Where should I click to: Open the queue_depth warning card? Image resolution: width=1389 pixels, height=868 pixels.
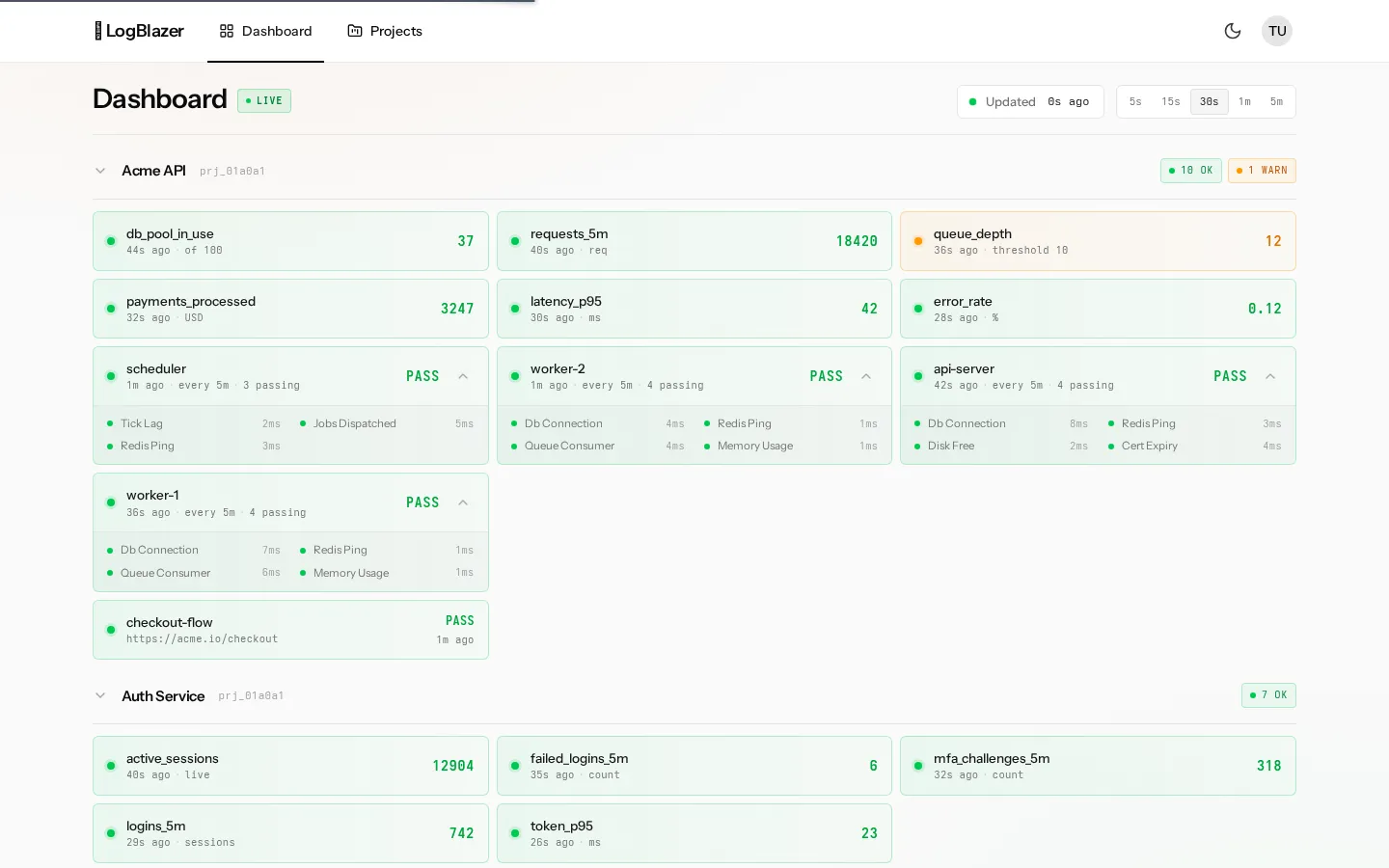tap(1098, 241)
